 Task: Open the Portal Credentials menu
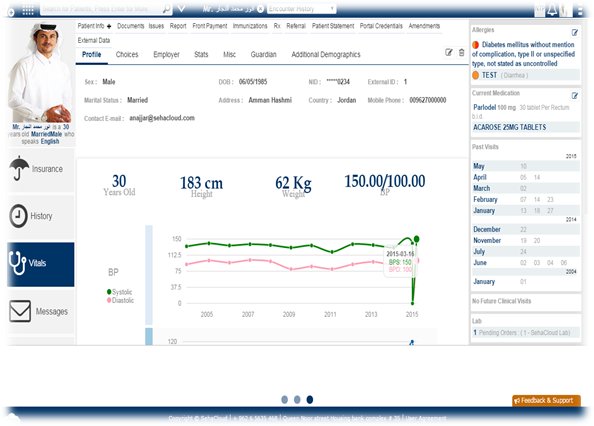[x=381, y=26]
